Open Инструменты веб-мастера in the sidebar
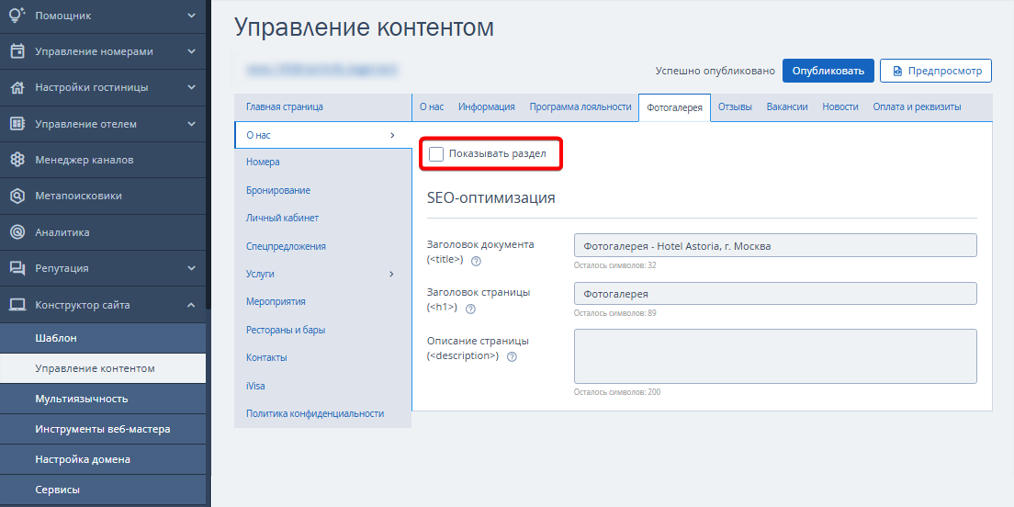 (103, 429)
